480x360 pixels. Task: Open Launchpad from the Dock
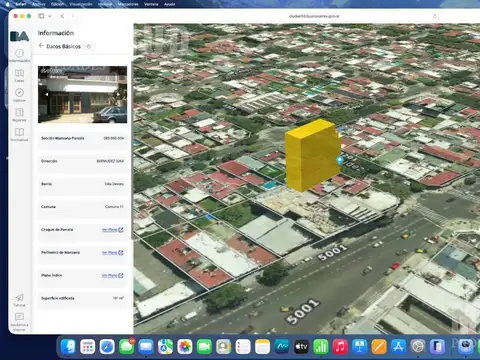(x=88, y=347)
